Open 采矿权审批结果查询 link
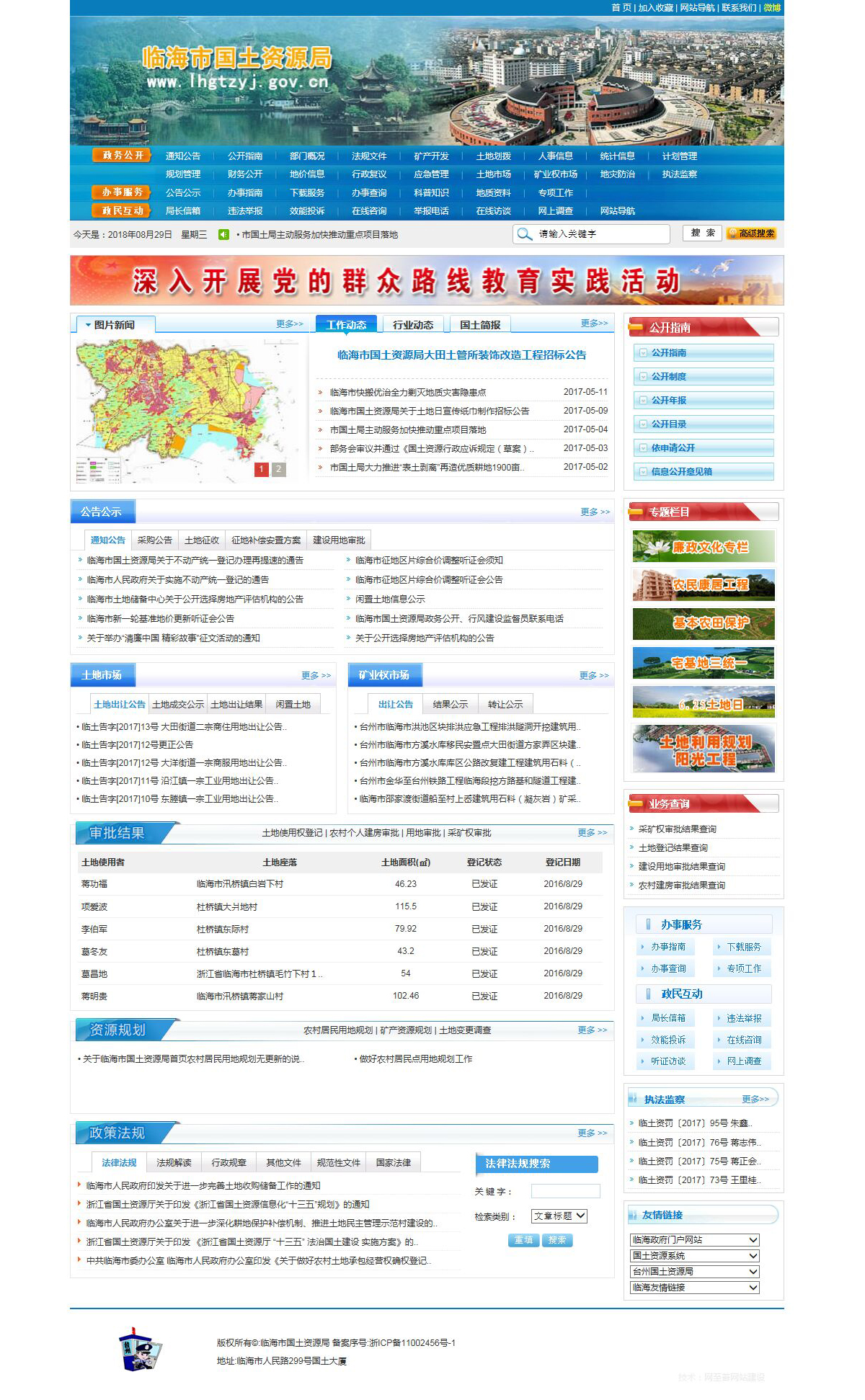Viewport: 865px width, 1400px height. [677, 829]
